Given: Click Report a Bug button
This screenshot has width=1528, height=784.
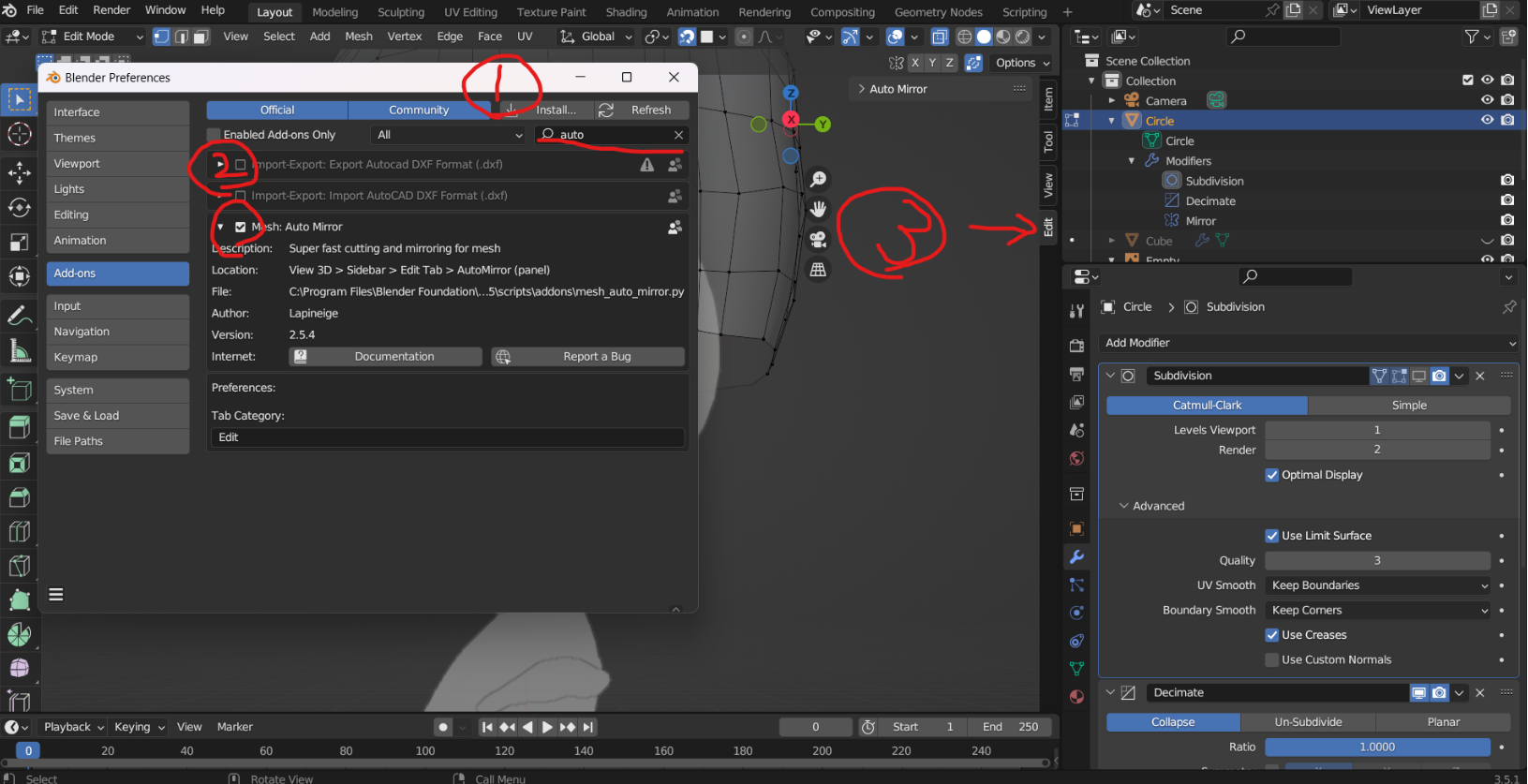Looking at the screenshot, I should pyautogui.click(x=587, y=357).
